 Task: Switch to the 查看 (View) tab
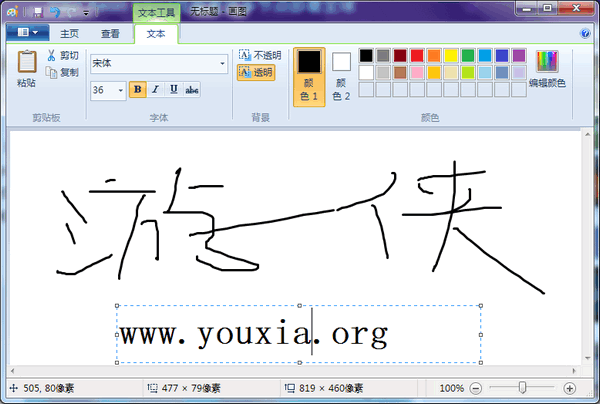tap(111, 33)
